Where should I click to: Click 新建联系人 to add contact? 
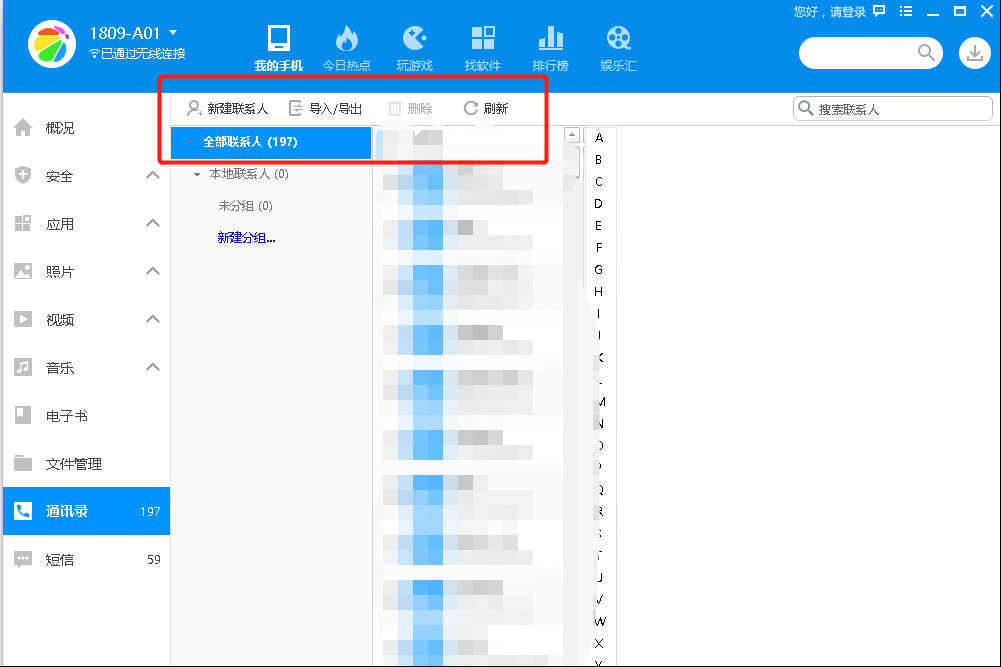[x=227, y=109]
